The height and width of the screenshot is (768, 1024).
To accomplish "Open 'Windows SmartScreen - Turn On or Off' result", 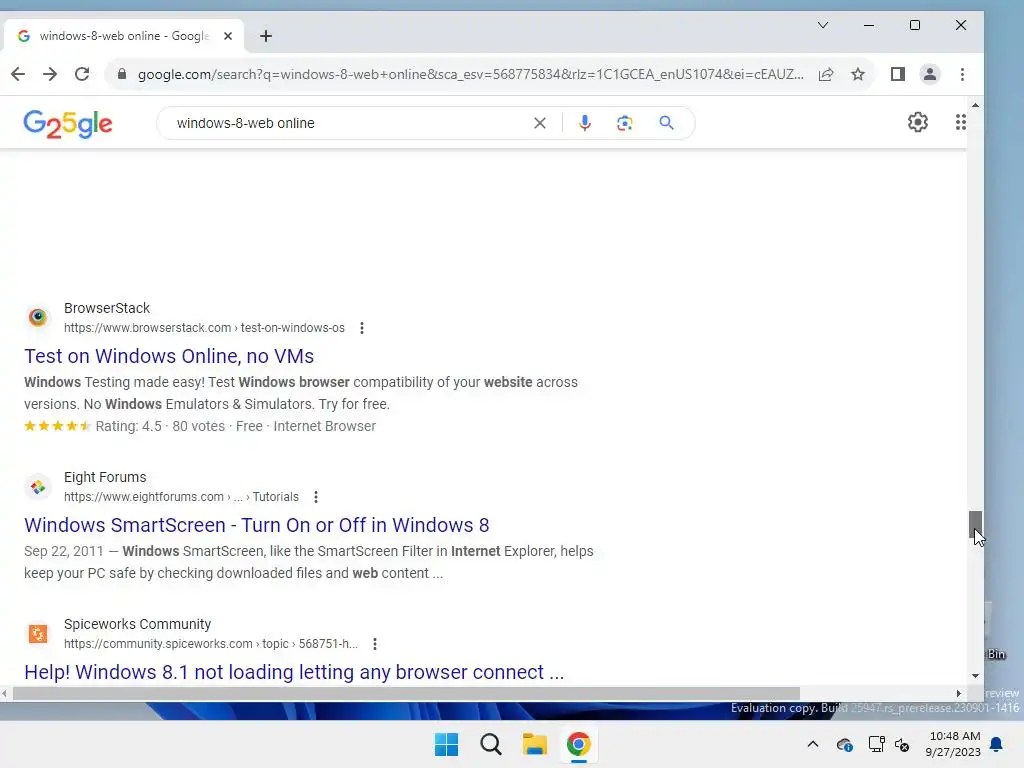I will tap(257, 525).
